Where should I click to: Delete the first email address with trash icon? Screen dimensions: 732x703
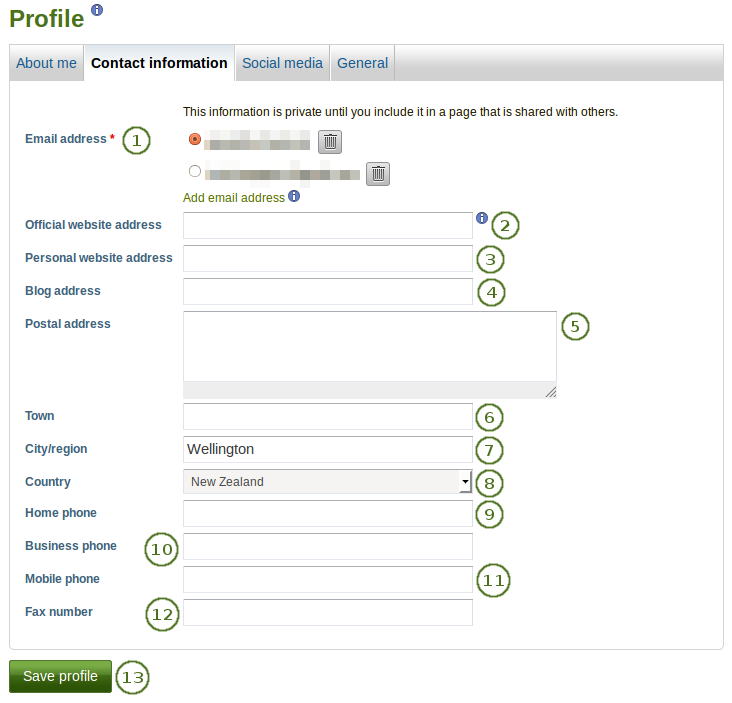point(330,142)
